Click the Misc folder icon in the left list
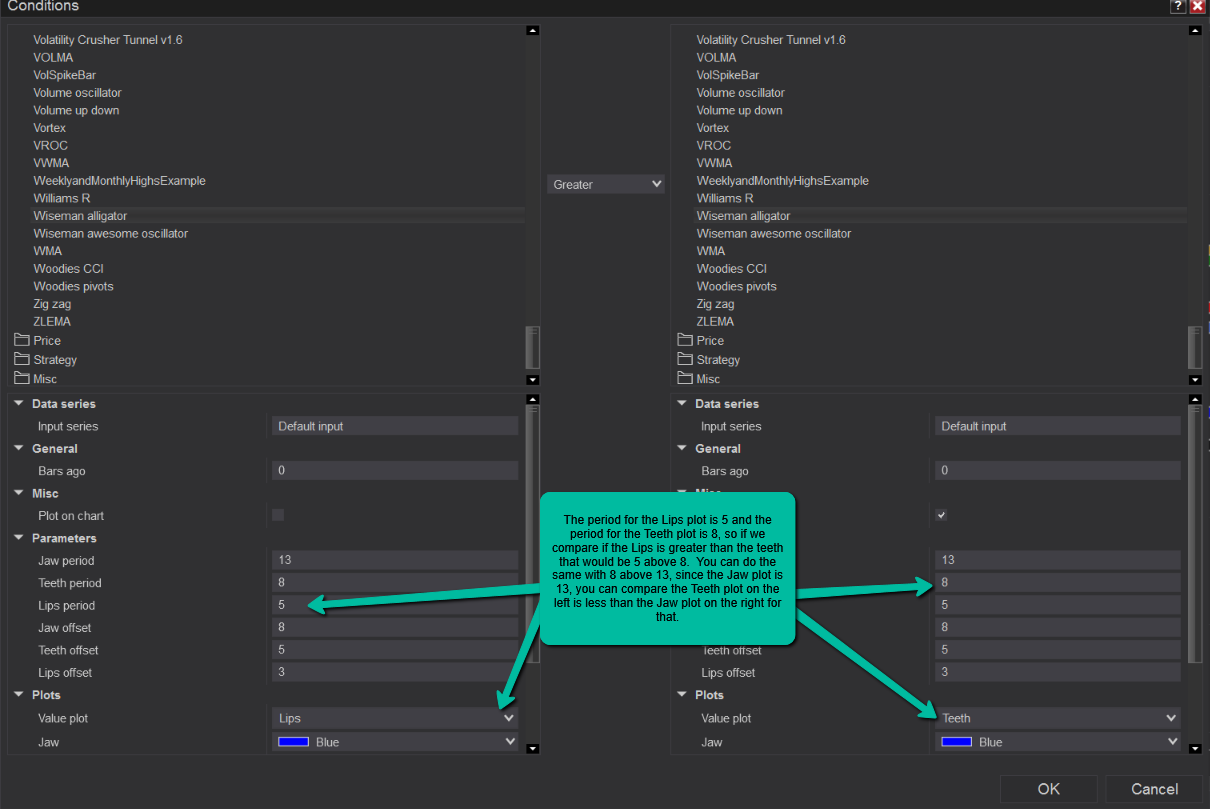Image resolution: width=1210 pixels, height=809 pixels. [22, 378]
